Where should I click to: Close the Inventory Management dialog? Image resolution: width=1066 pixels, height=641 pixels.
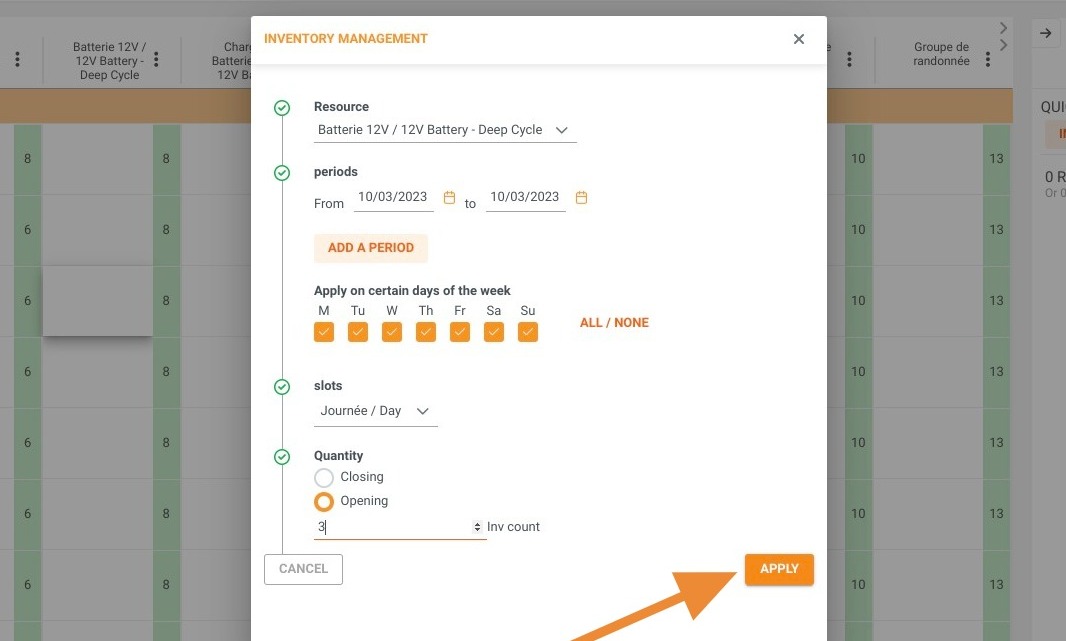pyautogui.click(x=799, y=39)
